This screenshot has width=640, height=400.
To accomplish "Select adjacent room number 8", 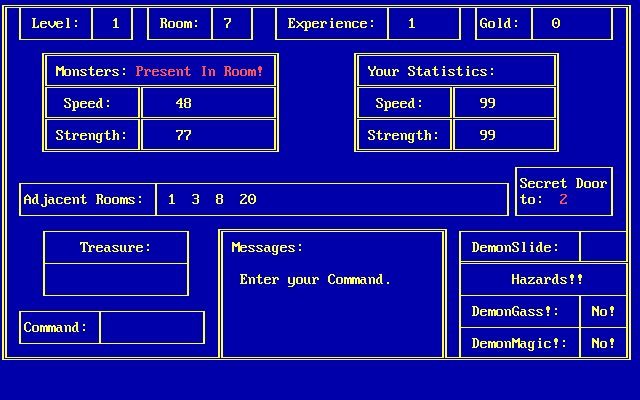I will 219,199.
